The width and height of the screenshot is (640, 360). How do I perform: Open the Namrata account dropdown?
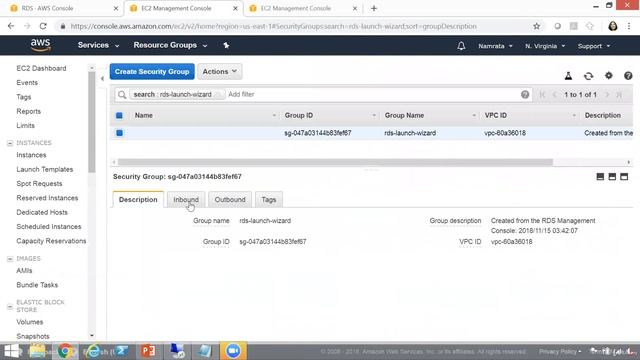click(496, 46)
